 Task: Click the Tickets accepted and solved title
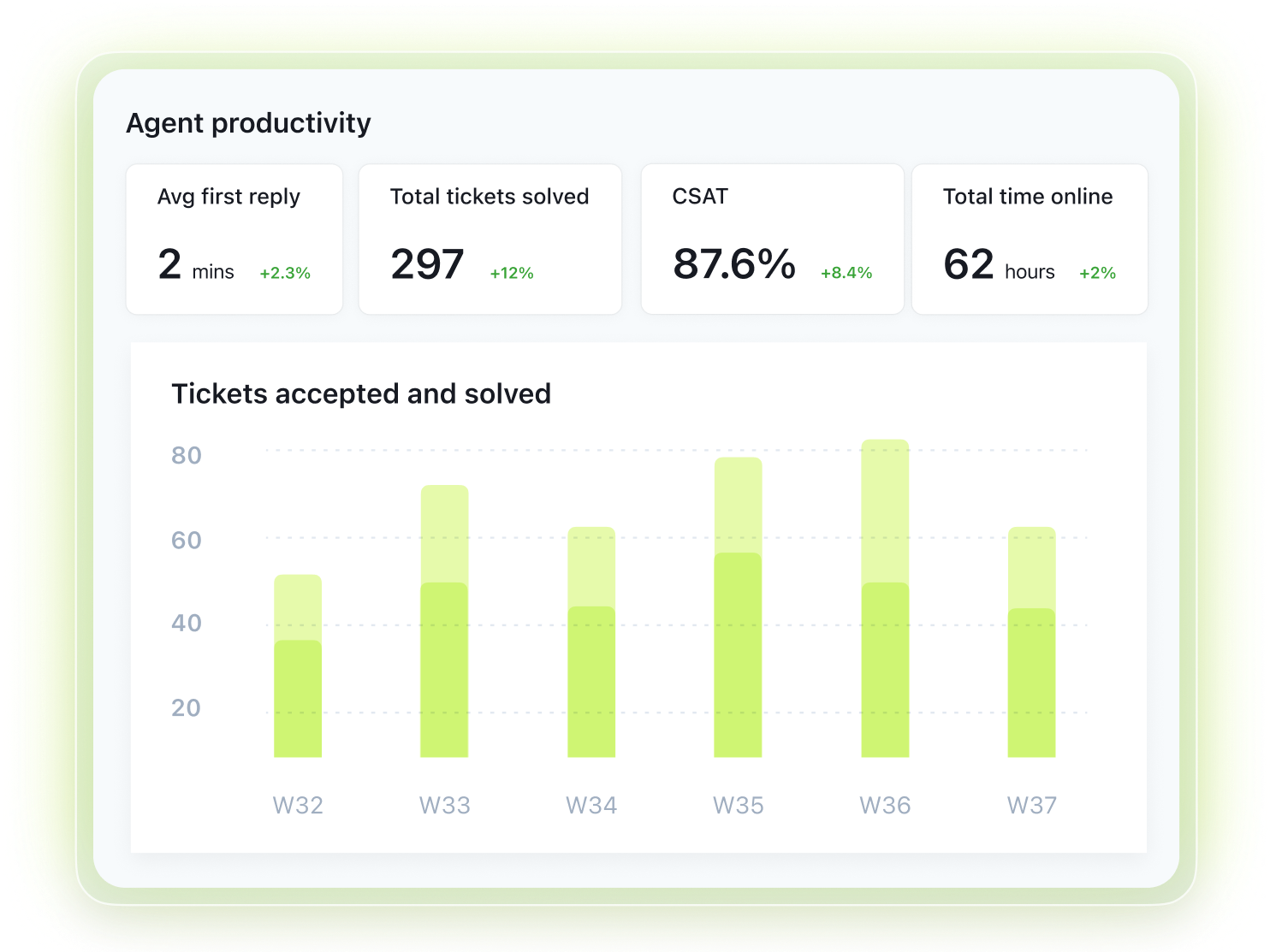[x=361, y=393]
